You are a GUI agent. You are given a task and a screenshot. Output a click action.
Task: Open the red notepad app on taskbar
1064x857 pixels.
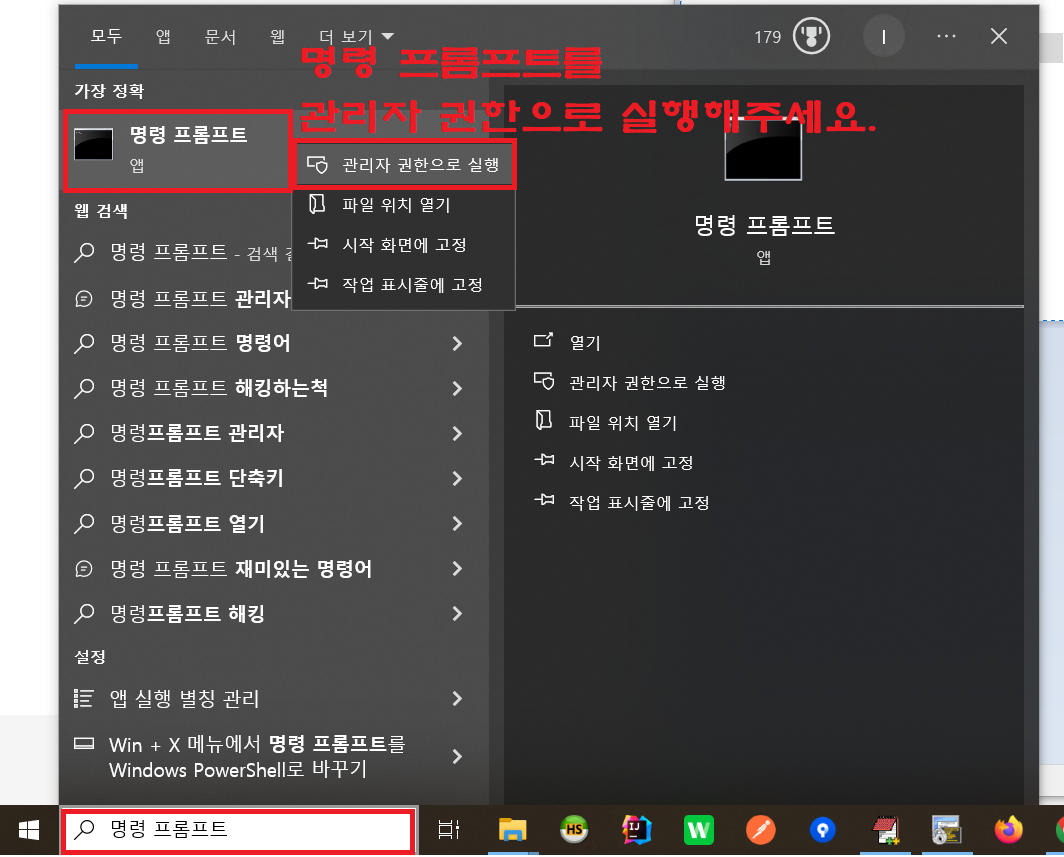point(885,830)
